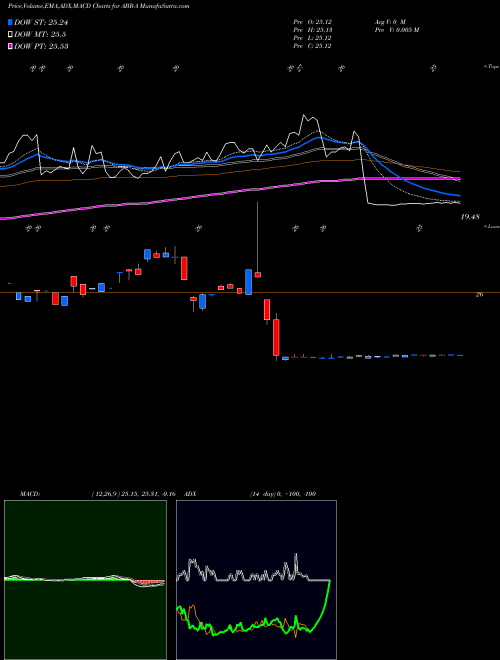500x660 pixels.
Task: Click the 'Pre C: 25.12' value
Action: tap(313, 46)
